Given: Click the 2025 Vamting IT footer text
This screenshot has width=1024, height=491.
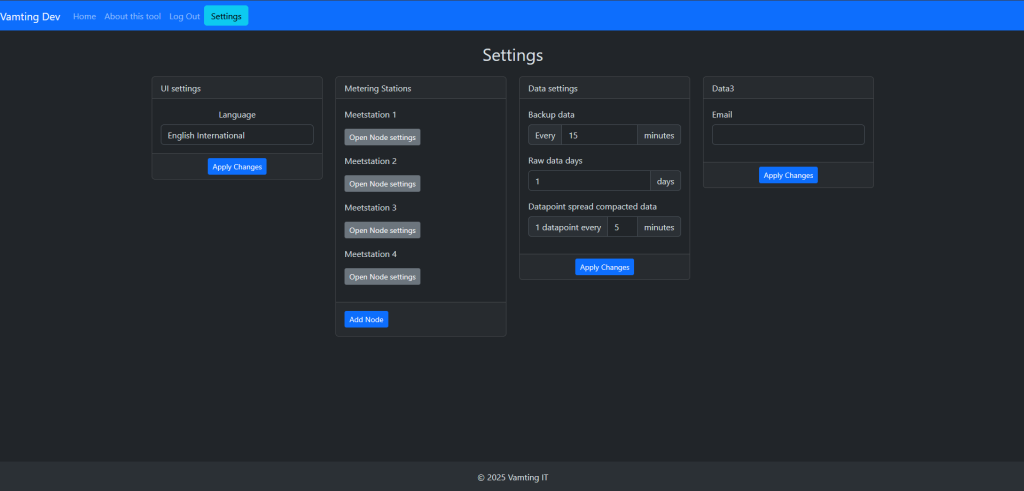Looking at the screenshot, I should click(x=512, y=477).
